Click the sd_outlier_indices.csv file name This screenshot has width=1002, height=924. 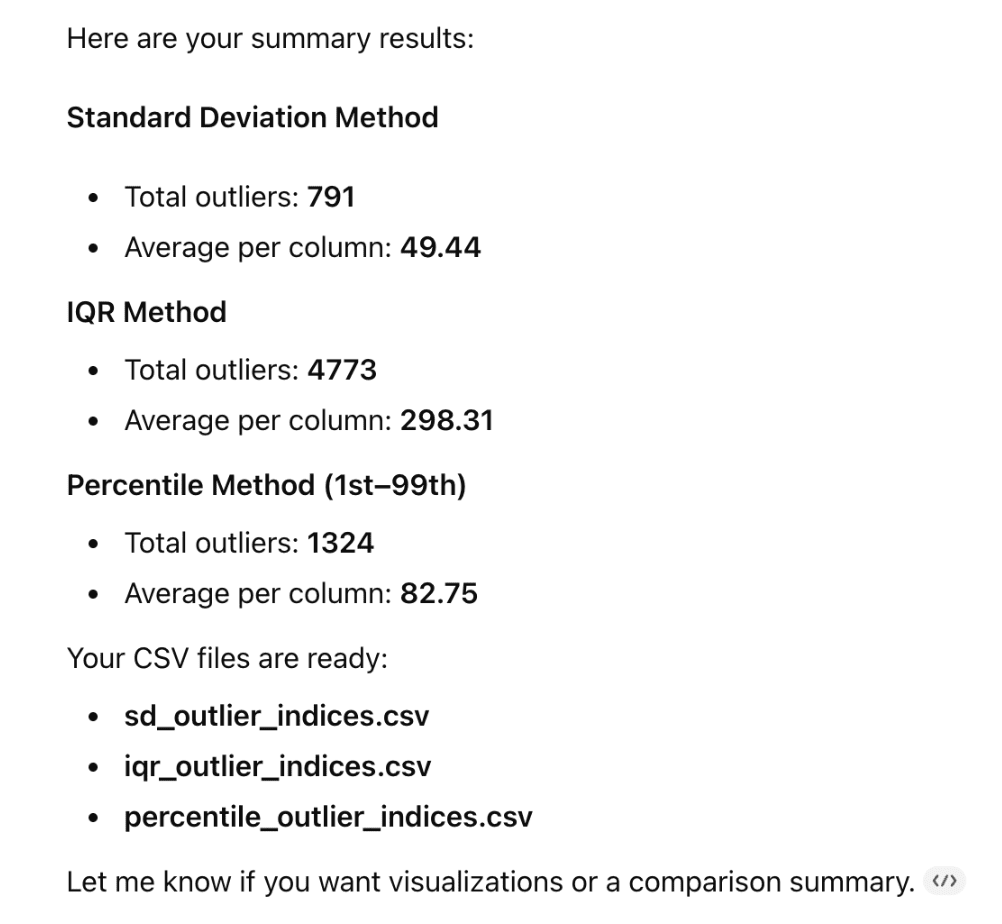(277, 716)
